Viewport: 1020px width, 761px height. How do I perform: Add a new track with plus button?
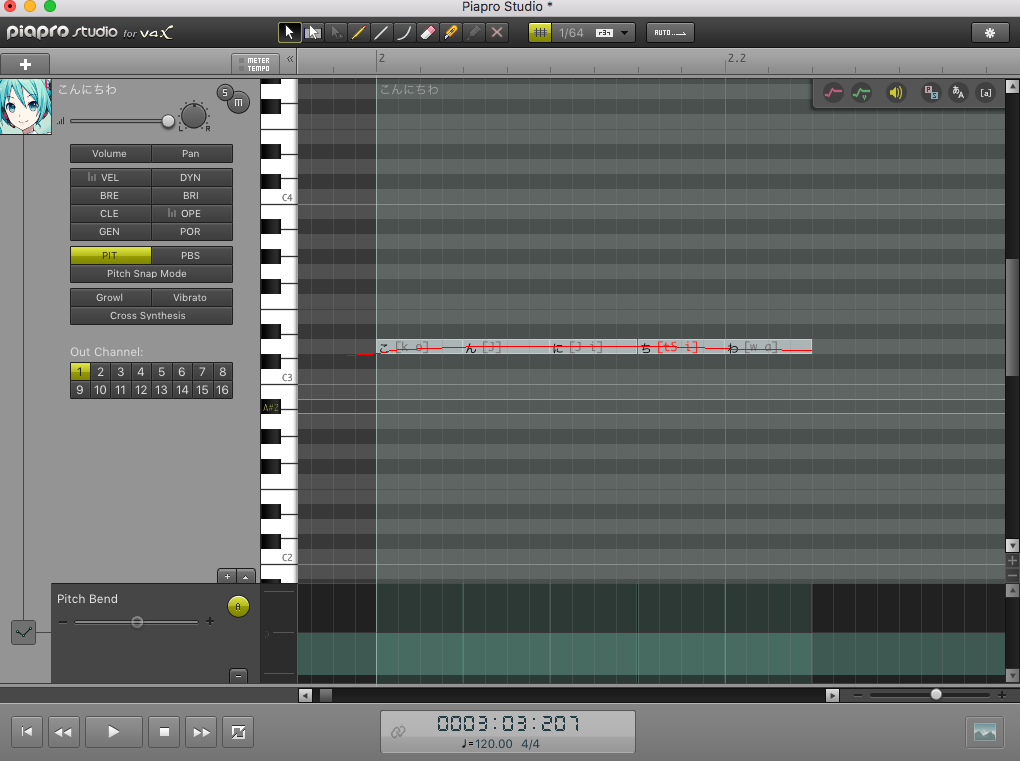click(x=25, y=64)
